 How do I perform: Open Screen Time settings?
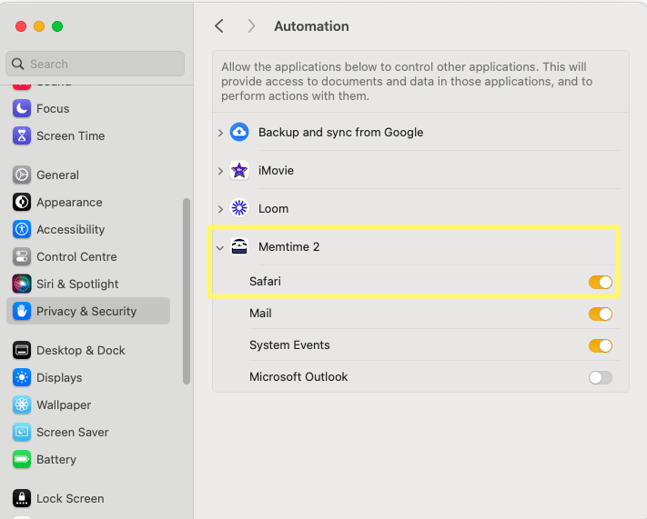tap(88, 136)
